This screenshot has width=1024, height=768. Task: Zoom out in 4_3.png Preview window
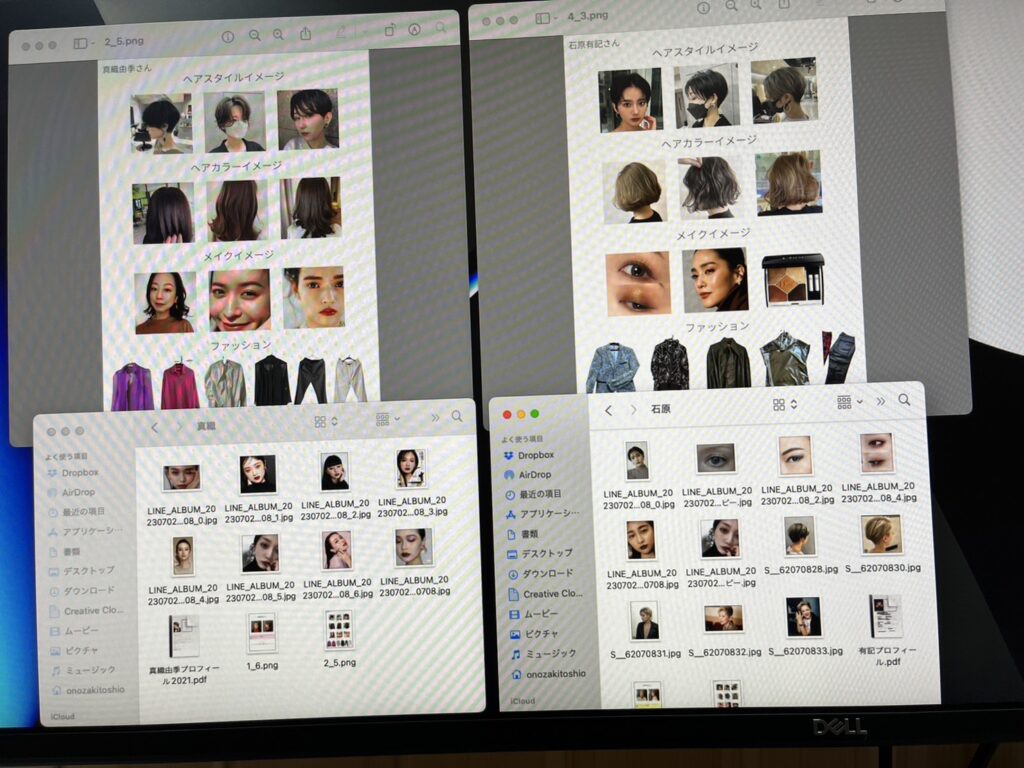(x=731, y=6)
